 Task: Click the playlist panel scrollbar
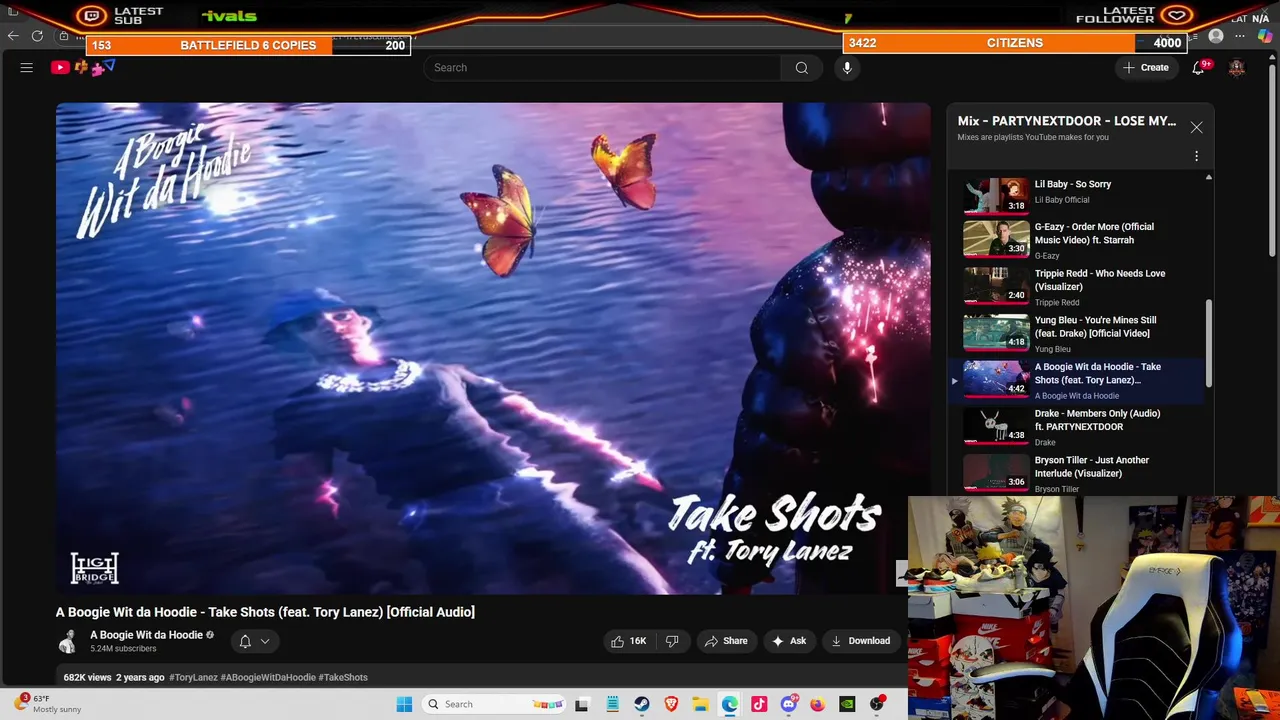click(1209, 342)
